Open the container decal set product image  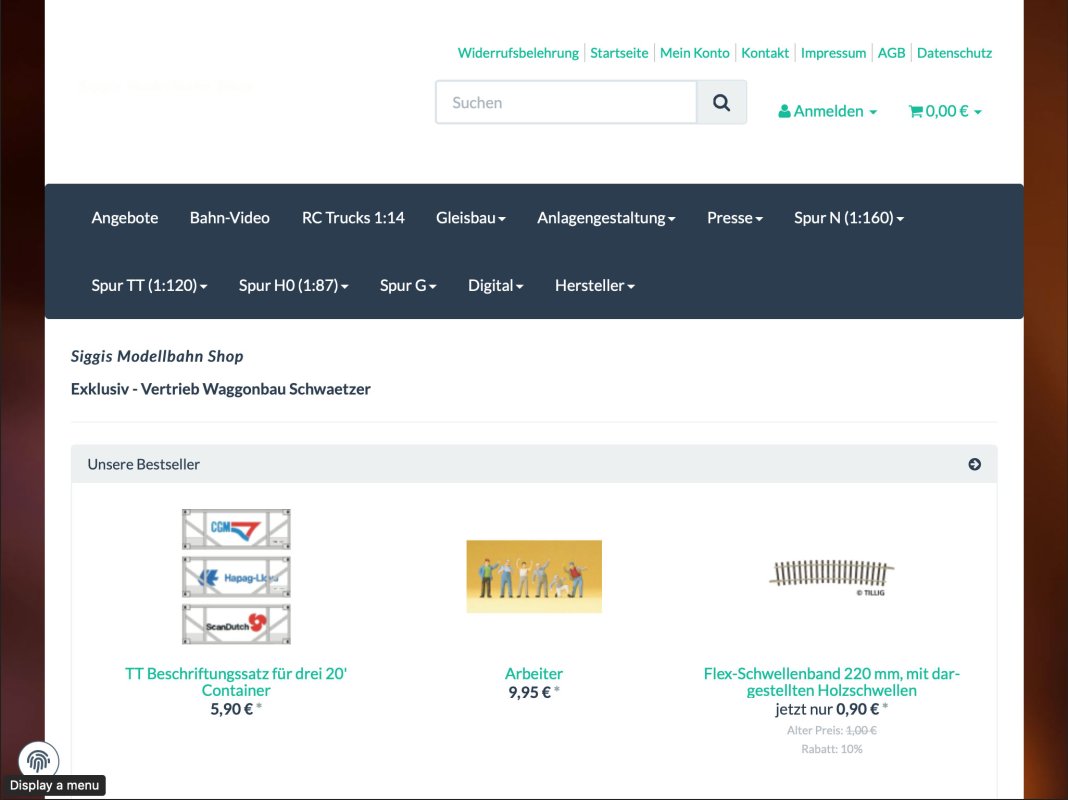[x=236, y=576]
